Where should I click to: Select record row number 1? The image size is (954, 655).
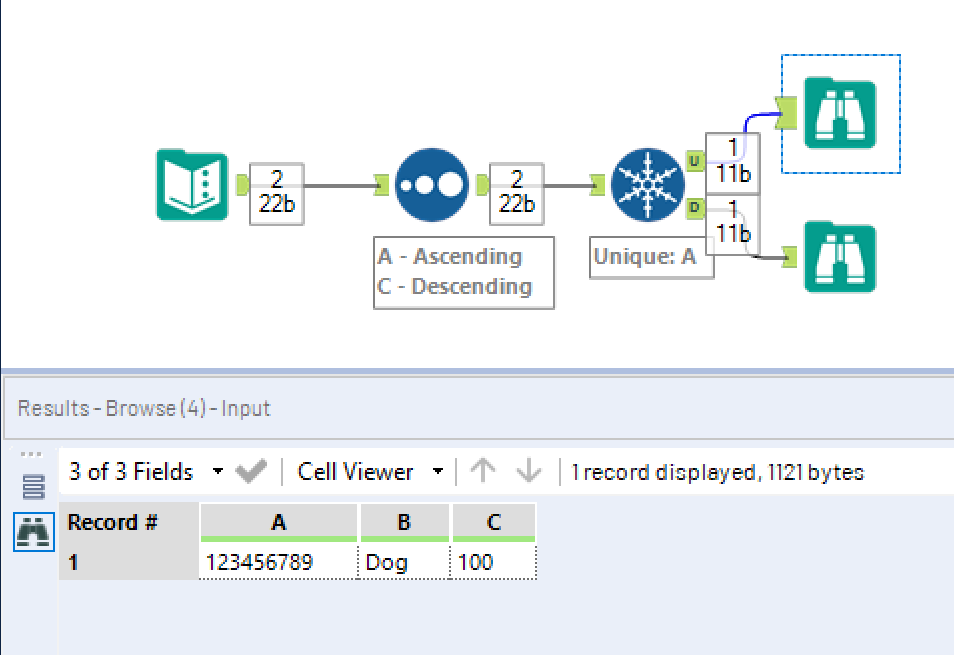pyautogui.click(x=129, y=562)
